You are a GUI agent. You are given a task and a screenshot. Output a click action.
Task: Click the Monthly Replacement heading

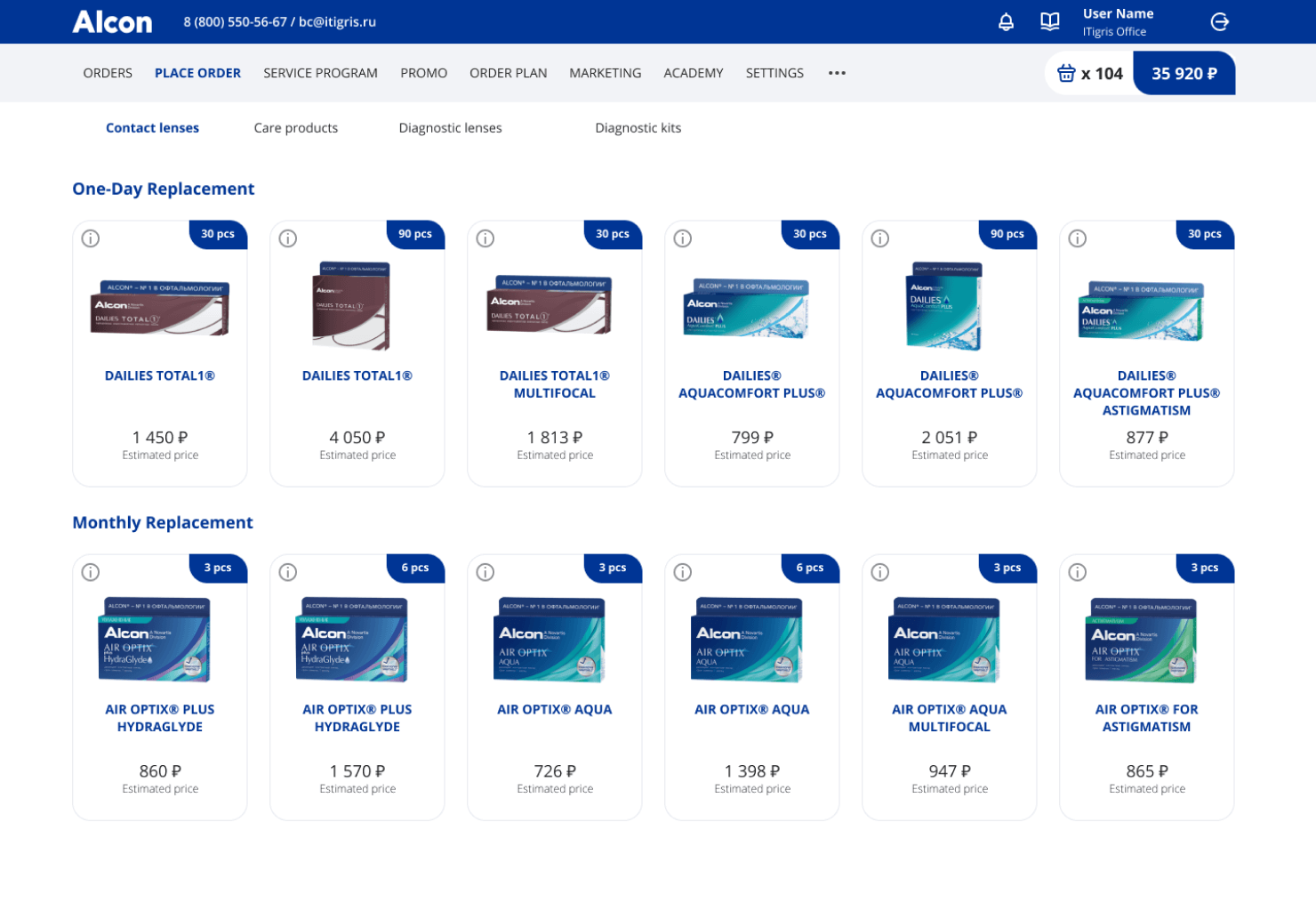tap(163, 522)
